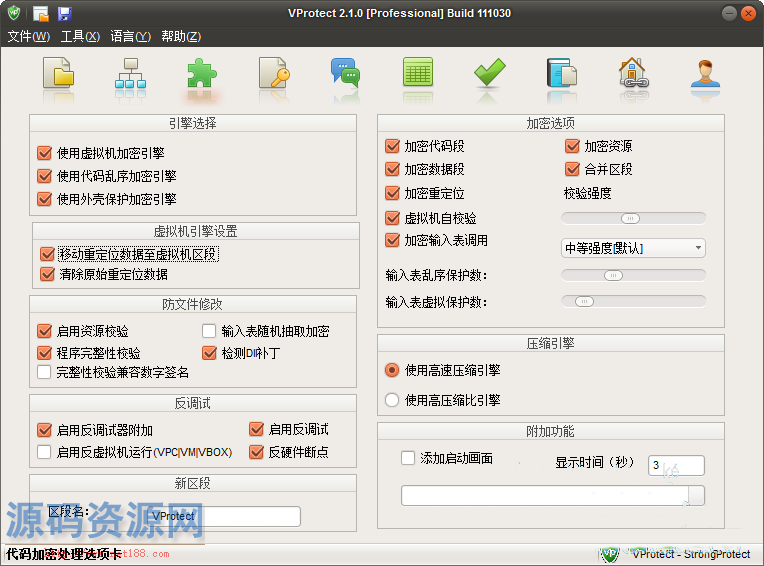Open the 帮助(Z) menu
The image size is (764, 566).
click(181, 36)
